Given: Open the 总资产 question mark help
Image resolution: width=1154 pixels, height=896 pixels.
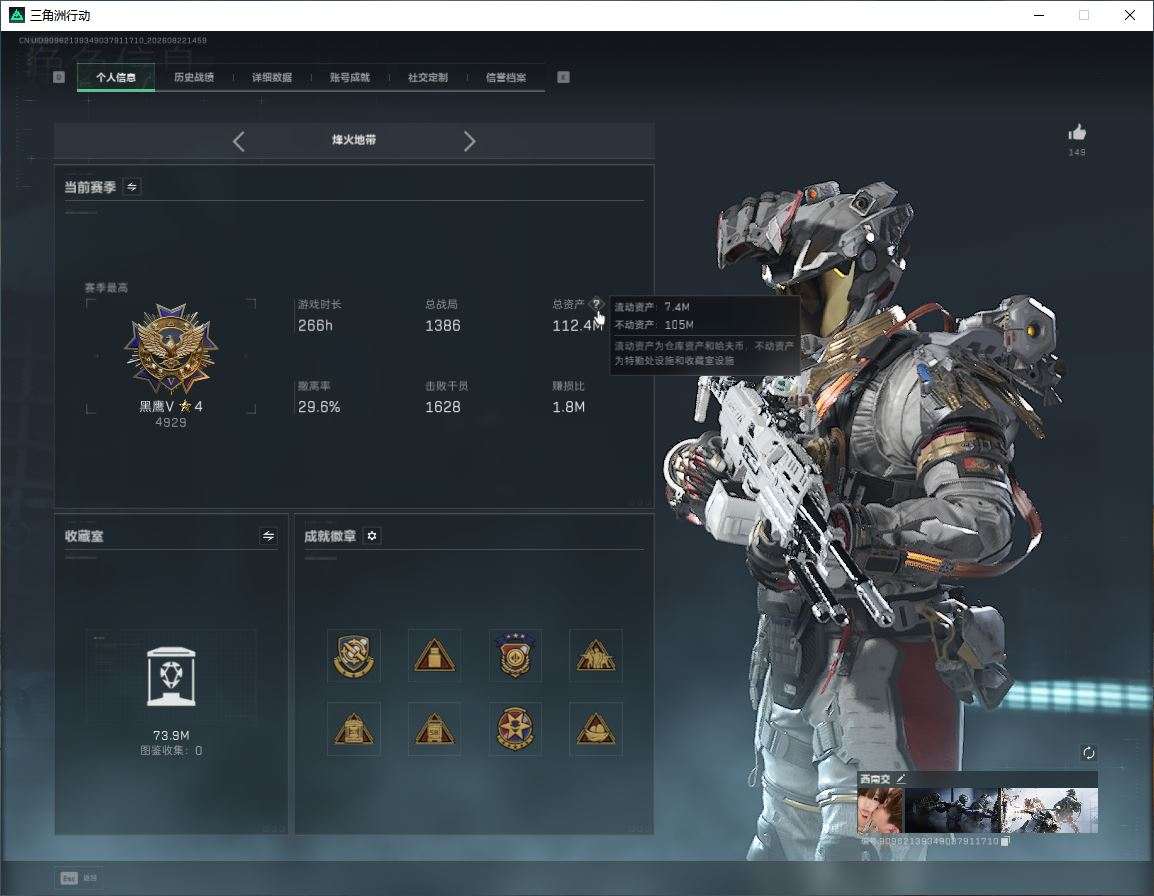Looking at the screenshot, I should pos(596,304).
